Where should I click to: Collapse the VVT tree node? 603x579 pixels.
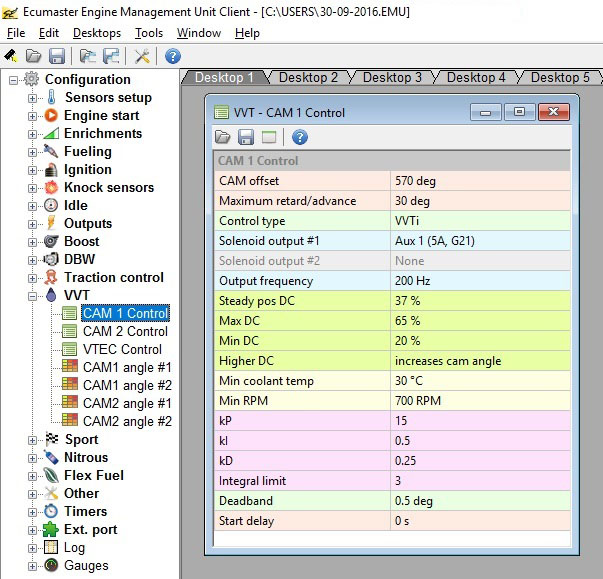click(x=34, y=296)
